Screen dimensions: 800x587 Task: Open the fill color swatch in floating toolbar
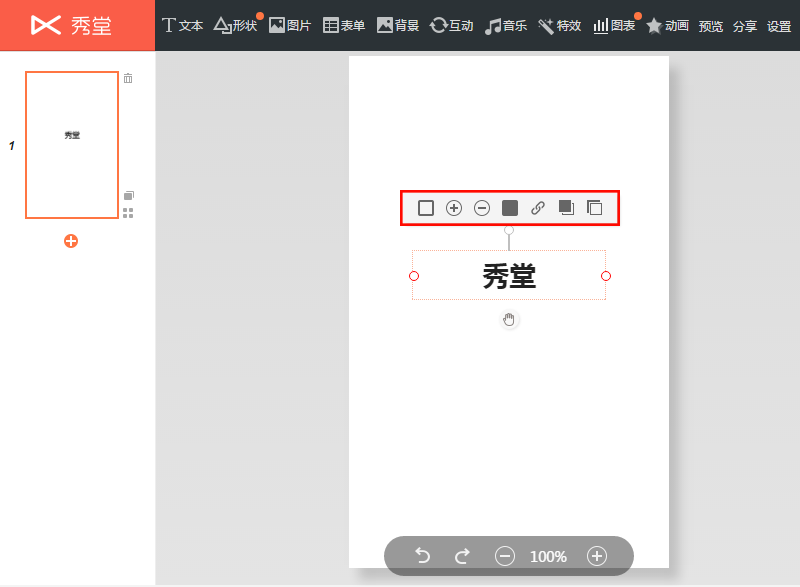[510, 208]
